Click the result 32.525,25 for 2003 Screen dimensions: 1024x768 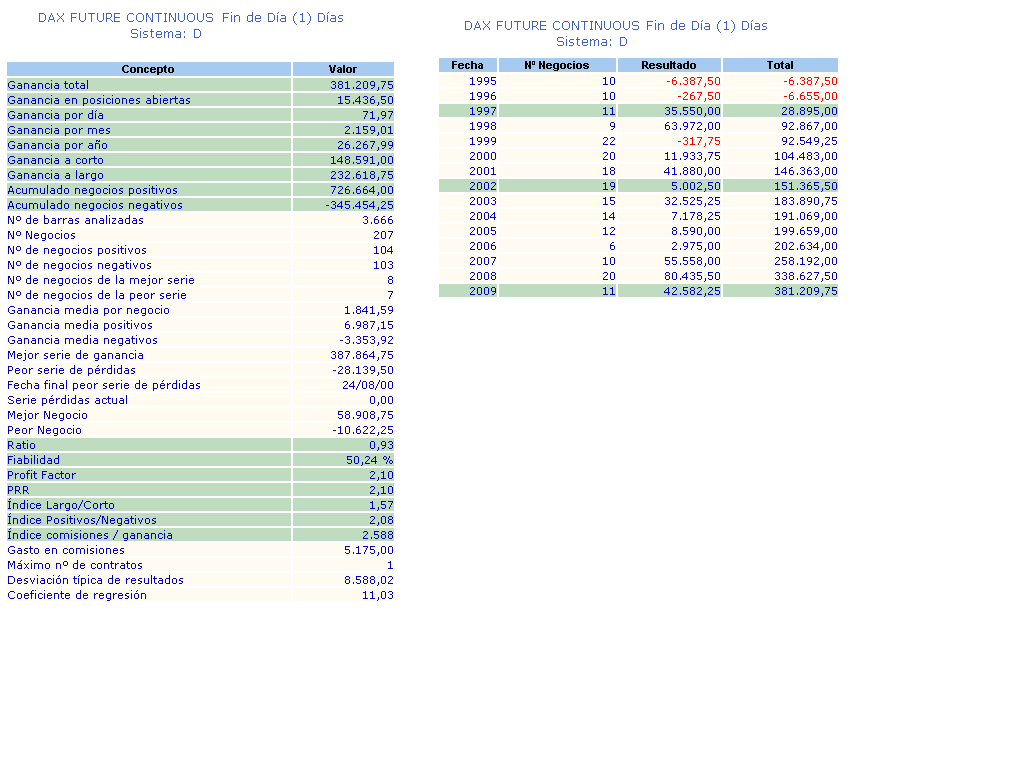pyautogui.click(x=692, y=201)
